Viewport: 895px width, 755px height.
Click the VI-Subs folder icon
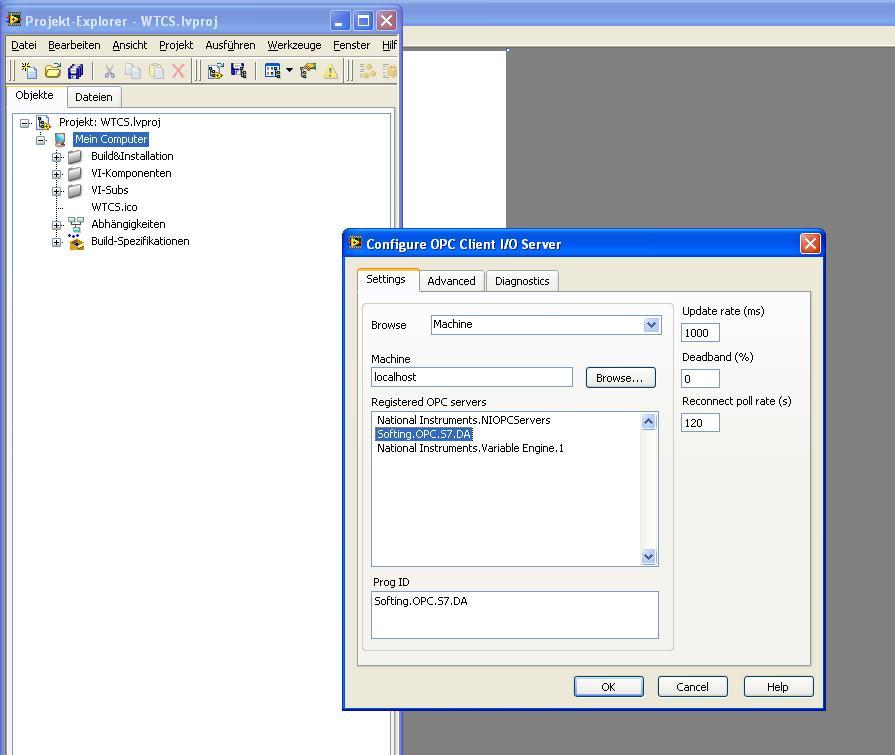pyautogui.click(x=75, y=191)
